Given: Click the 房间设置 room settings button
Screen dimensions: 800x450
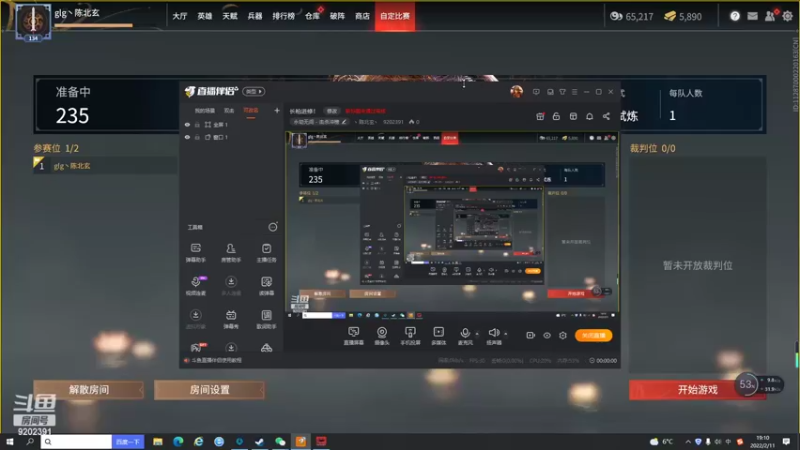Looking at the screenshot, I should (x=210, y=390).
